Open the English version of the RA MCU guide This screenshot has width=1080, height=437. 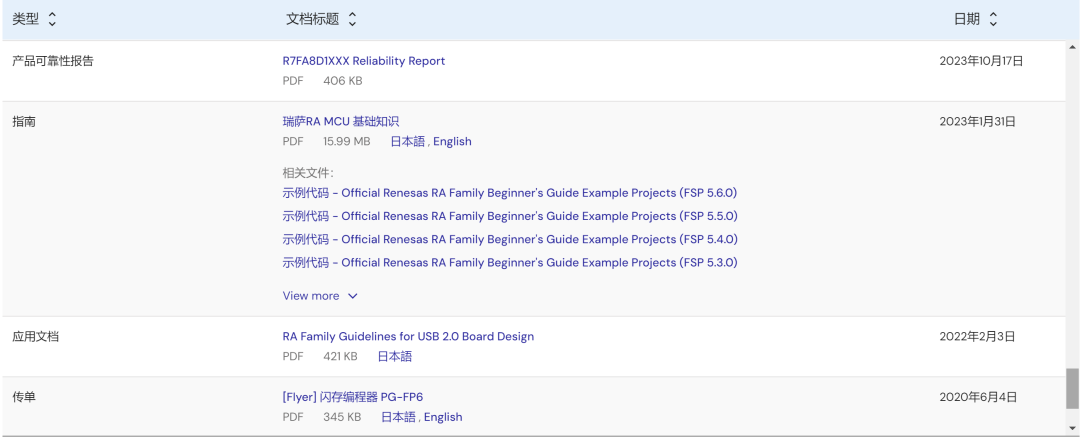tap(452, 142)
